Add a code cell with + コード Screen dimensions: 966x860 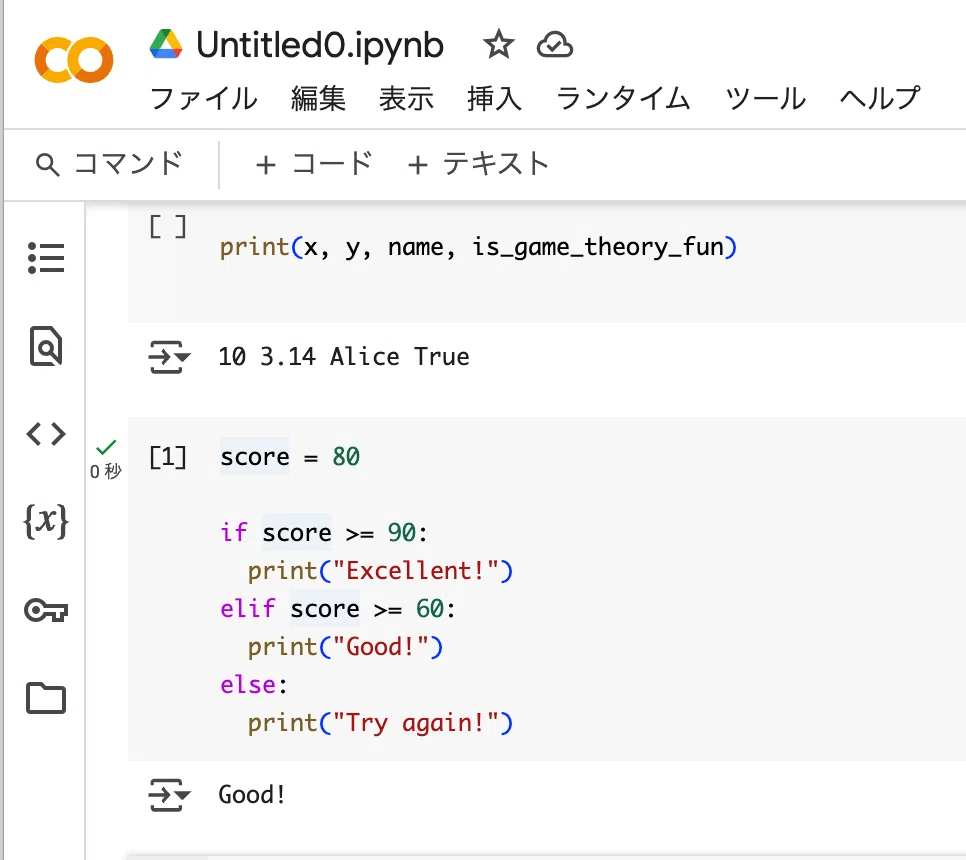[x=314, y=164]
